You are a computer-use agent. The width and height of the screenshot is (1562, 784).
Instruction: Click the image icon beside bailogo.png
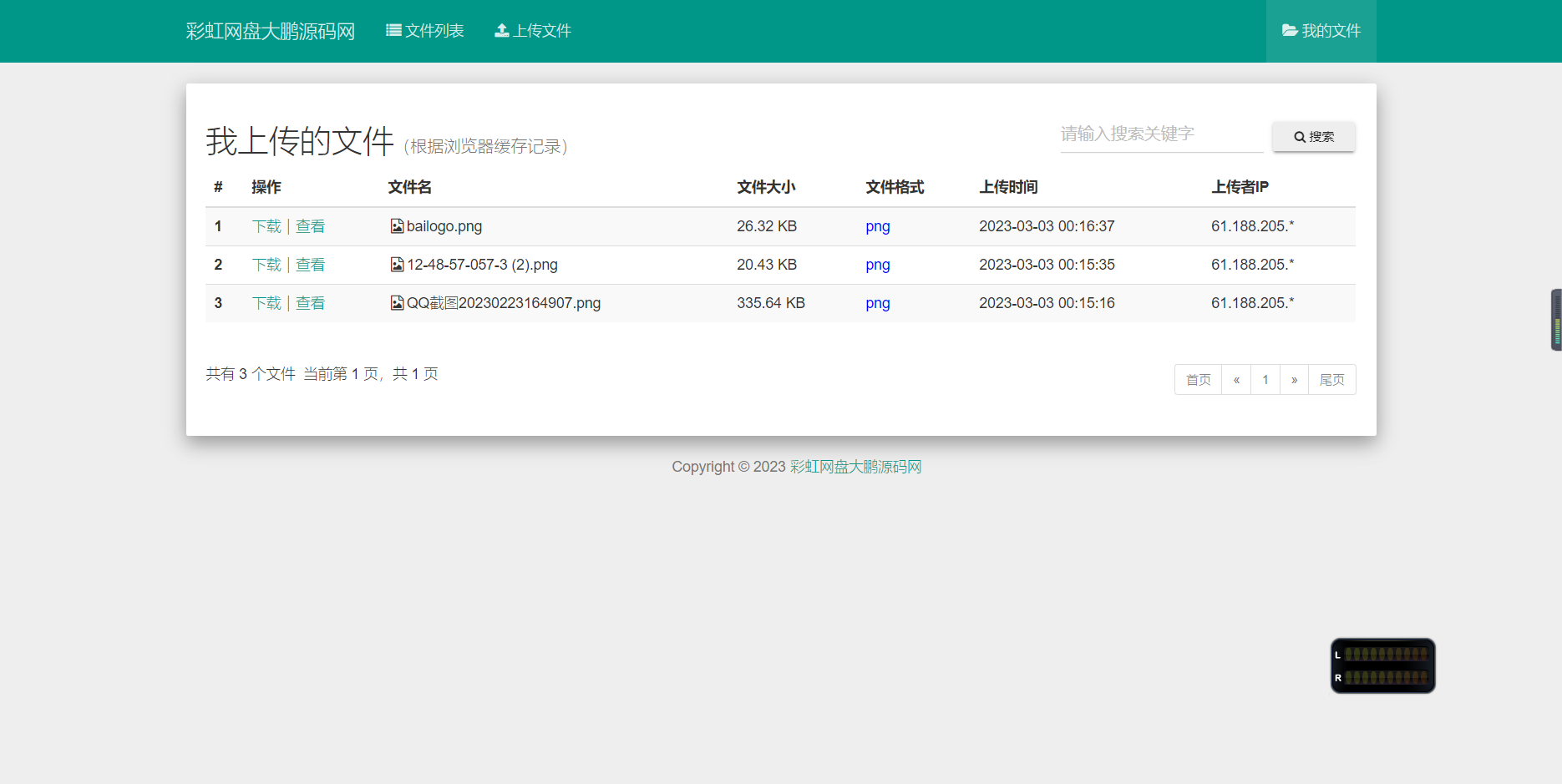[396, 225]
